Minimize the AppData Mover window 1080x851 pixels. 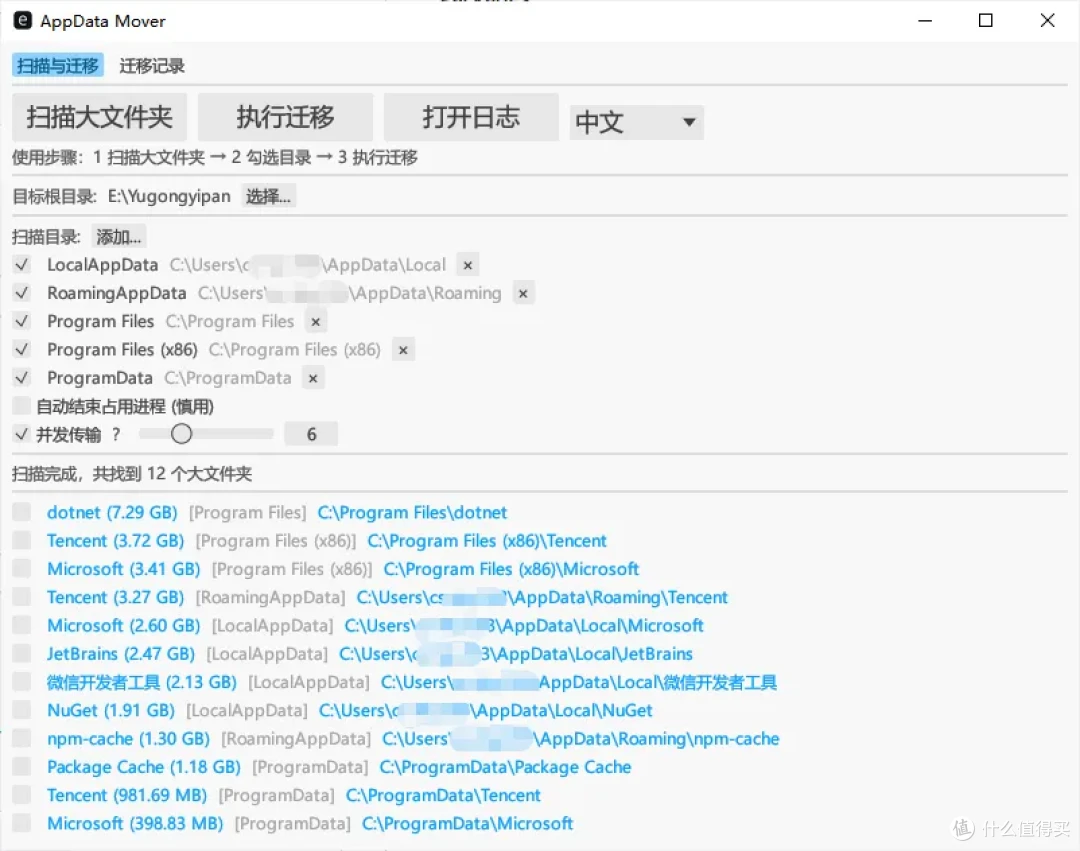925,21
